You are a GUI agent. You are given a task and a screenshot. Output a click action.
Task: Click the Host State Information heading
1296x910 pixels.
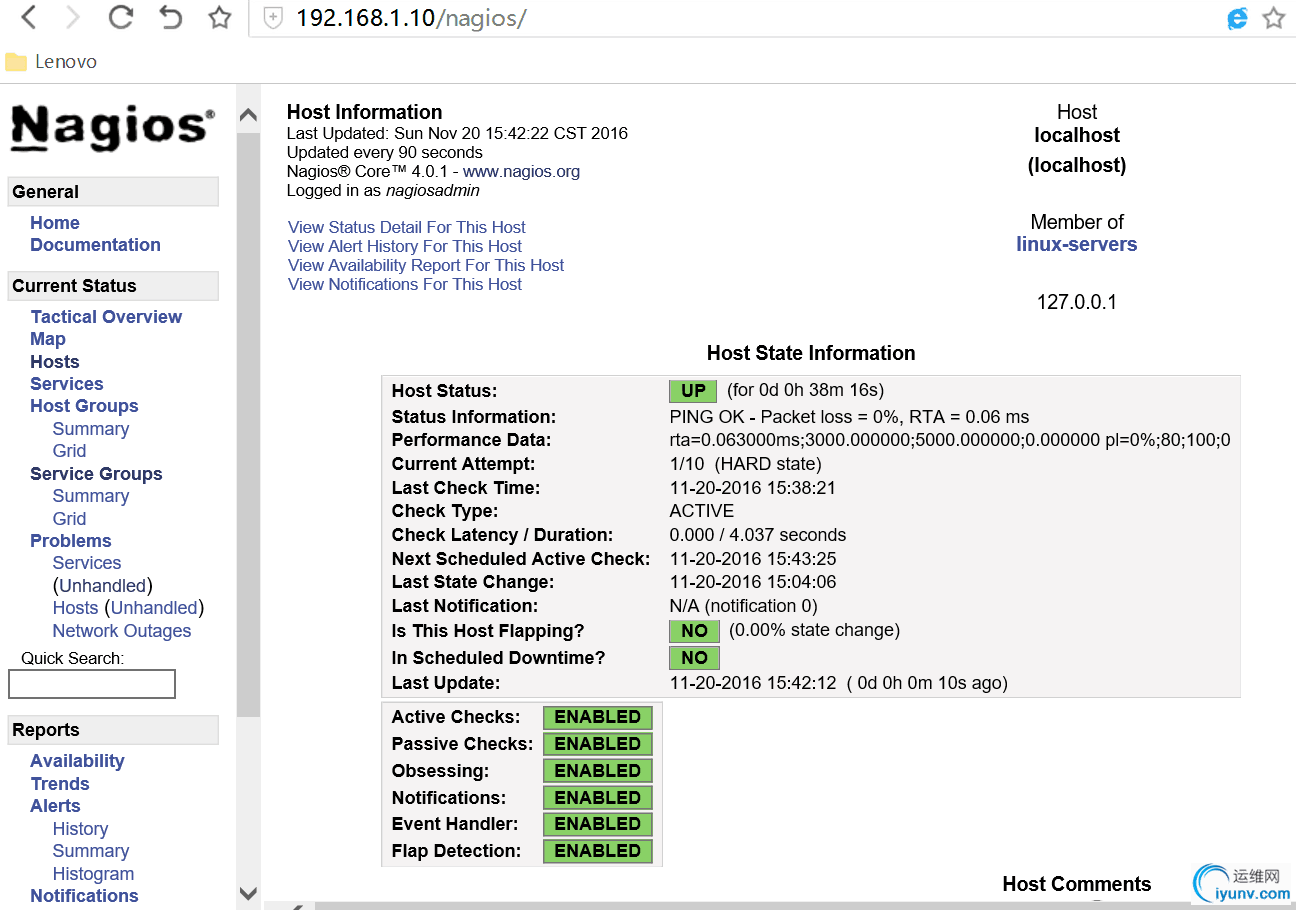pyautogui.click(x=811, y=353)
